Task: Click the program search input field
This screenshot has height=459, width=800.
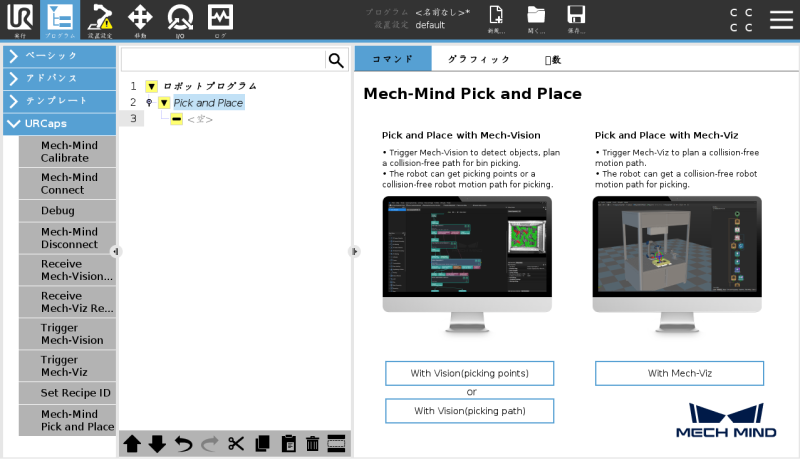Action: click(223, 60)
